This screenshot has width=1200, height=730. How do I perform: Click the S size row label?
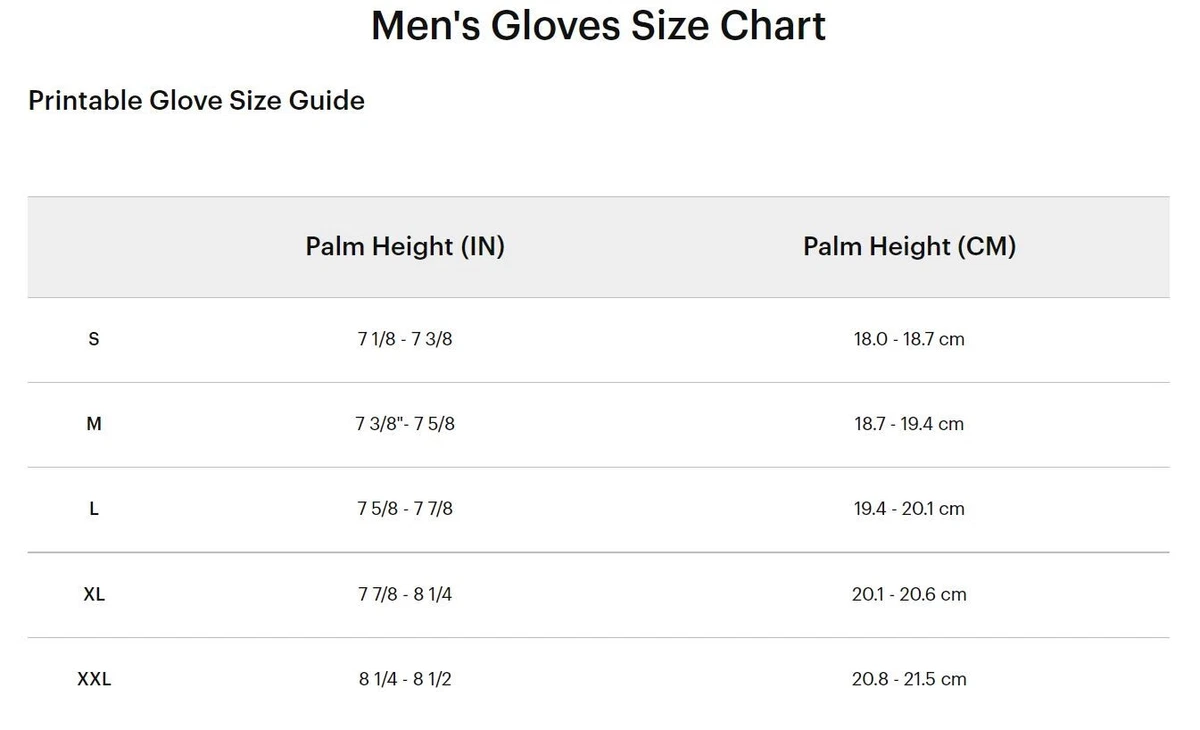pos(94,339)
